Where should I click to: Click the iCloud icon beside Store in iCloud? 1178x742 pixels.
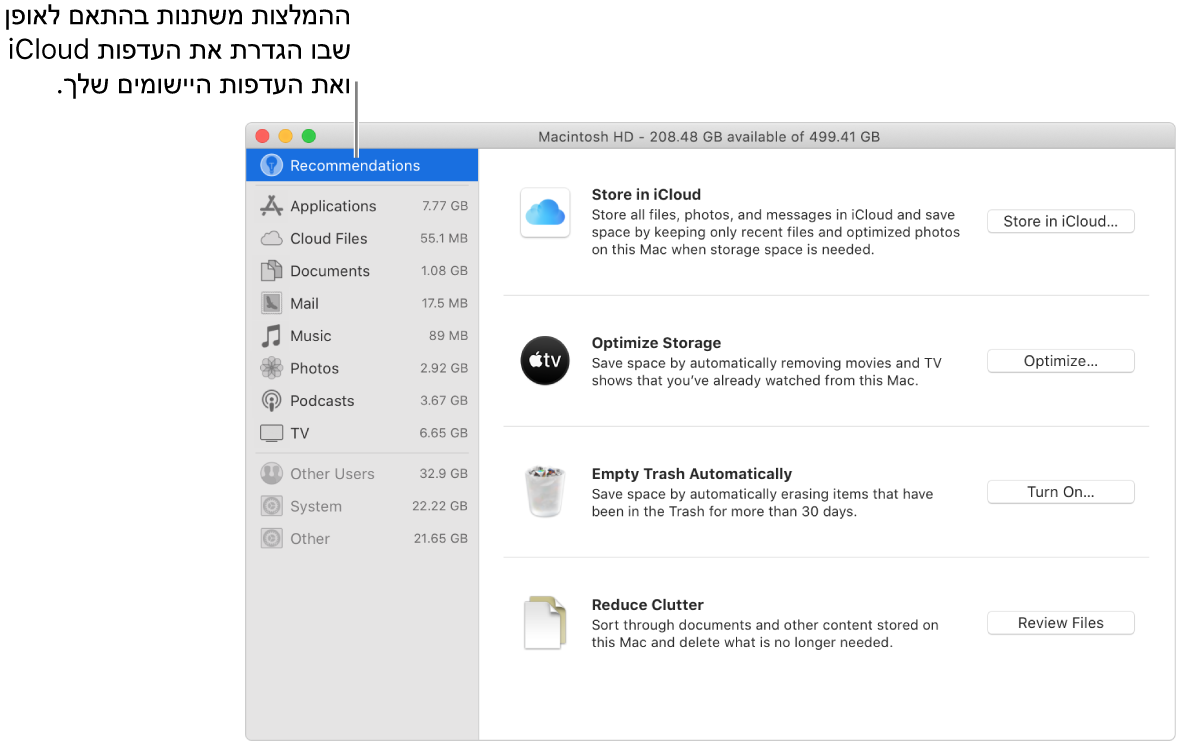pos(545,213)
